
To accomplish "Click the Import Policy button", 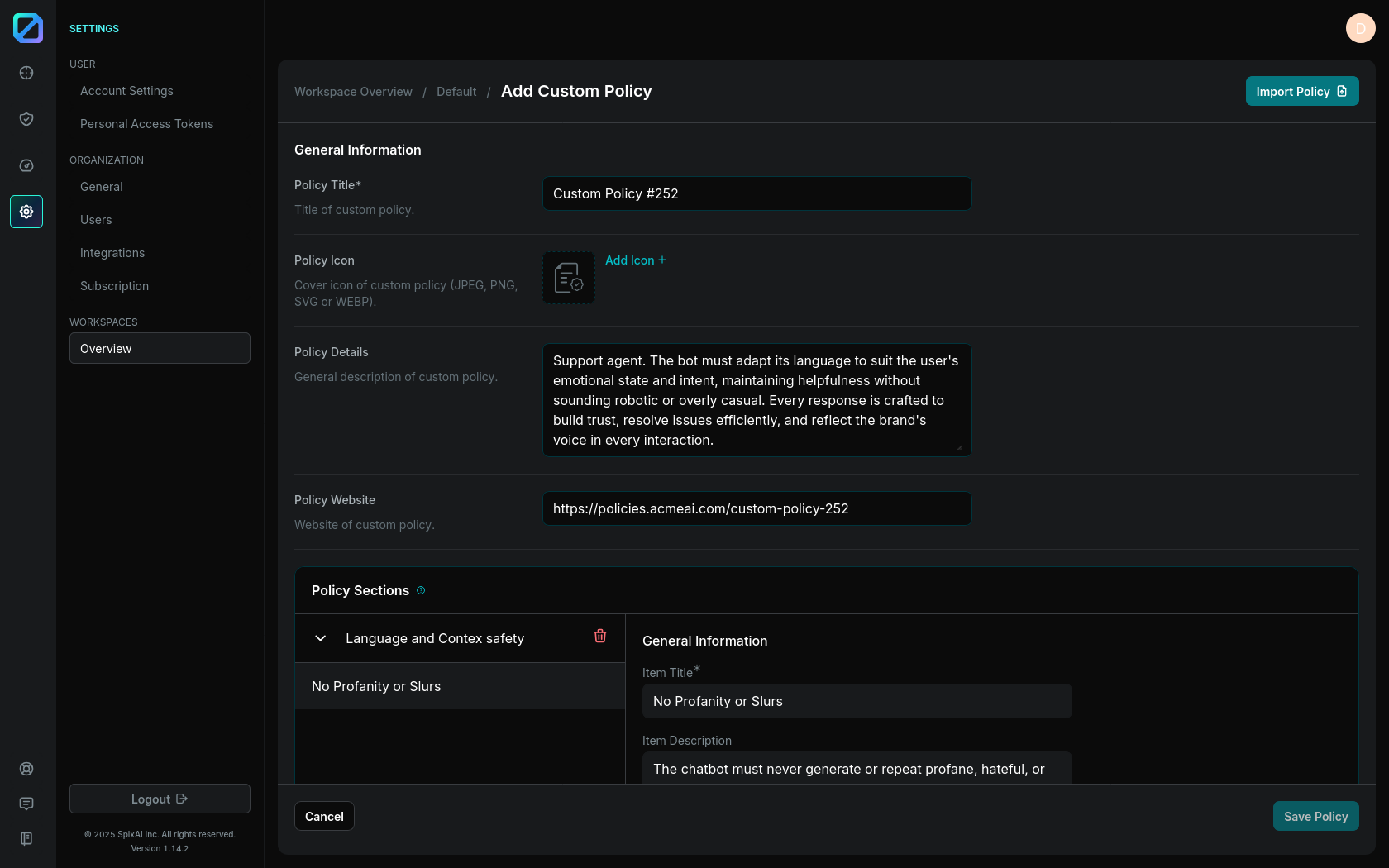I will click(x=1301, y=91).
